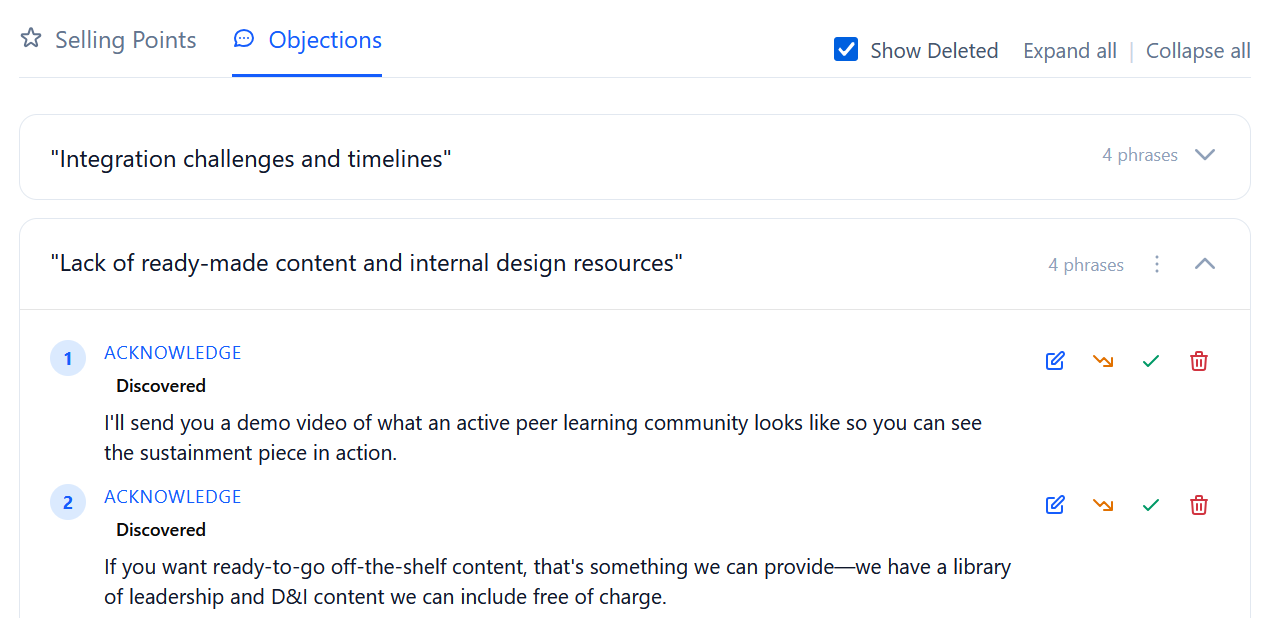Click Expand all link
Image resolution: width=1275 pixels, height=618 pixels.
(1069, 51)
